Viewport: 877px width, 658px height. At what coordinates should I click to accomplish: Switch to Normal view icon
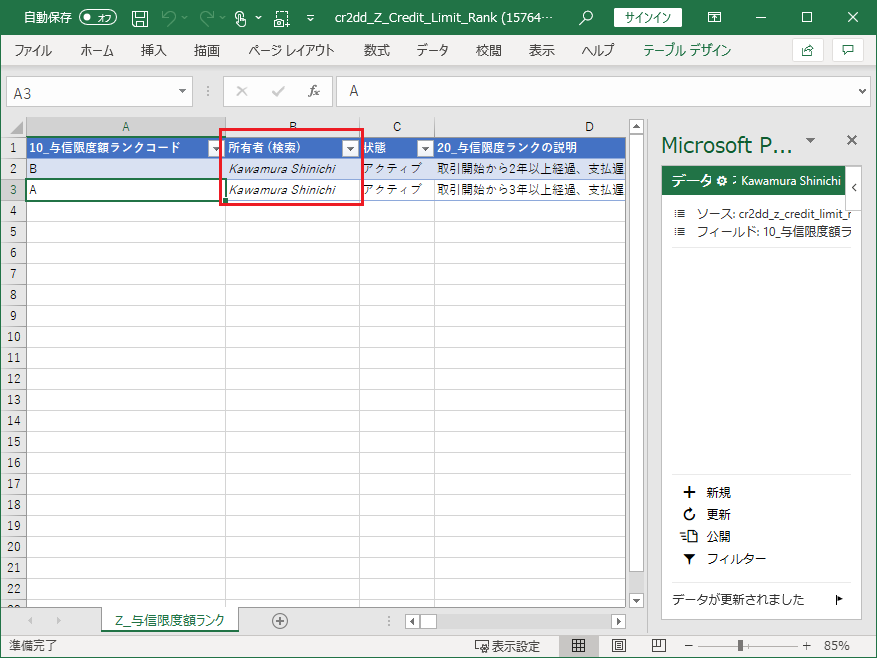click(x=578, y=646)
